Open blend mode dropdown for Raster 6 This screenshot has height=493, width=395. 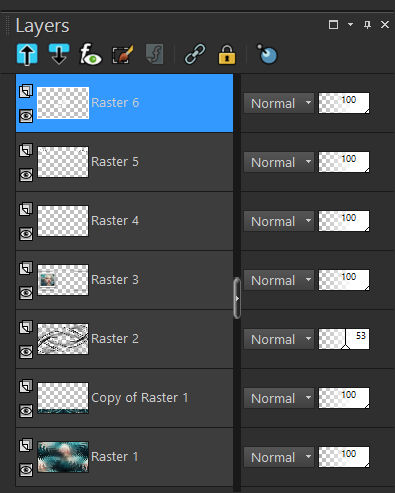279,103
